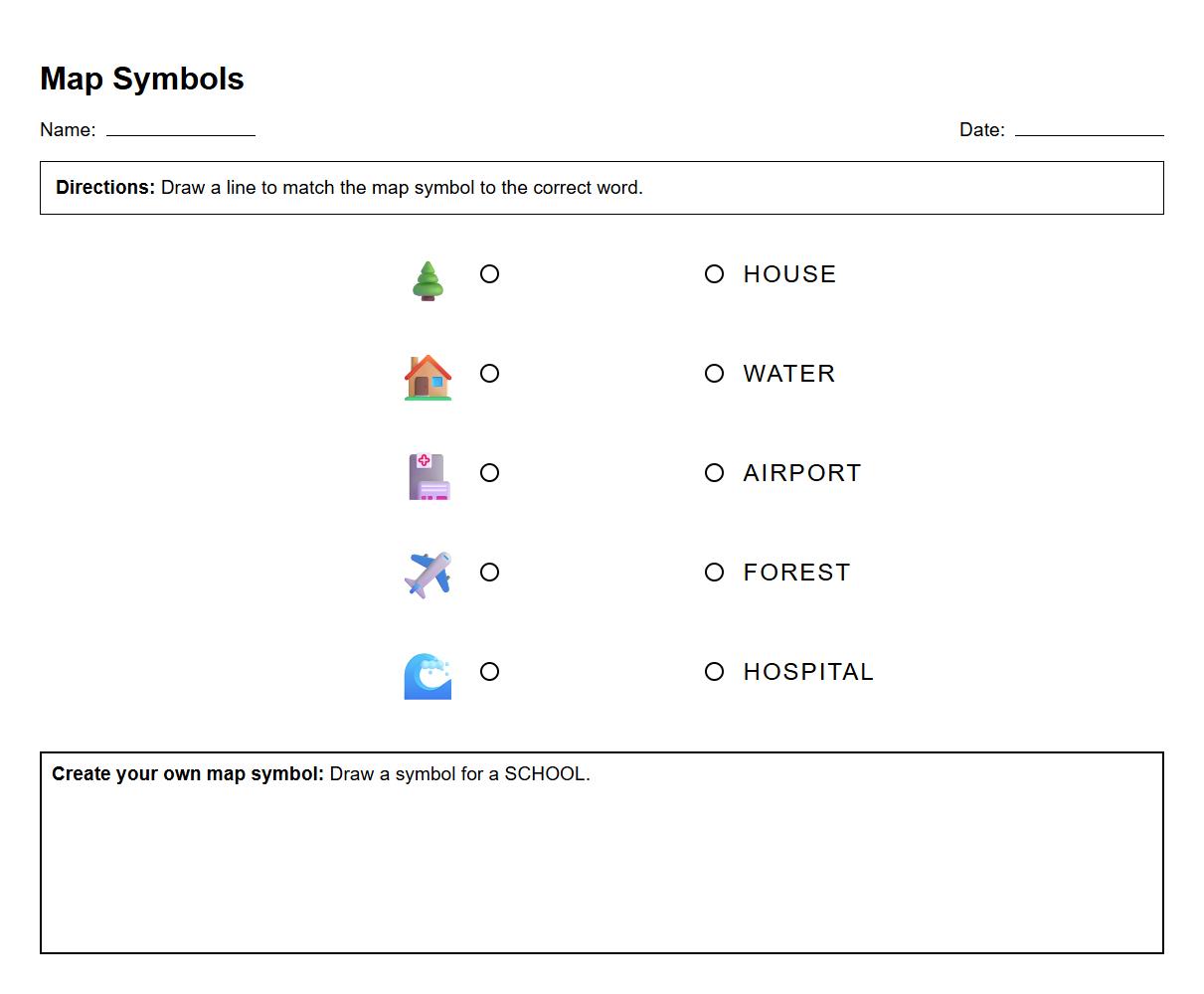Click the word FOREST
Viewport: 1204px width, 994px height.
[x=796, y=573]
